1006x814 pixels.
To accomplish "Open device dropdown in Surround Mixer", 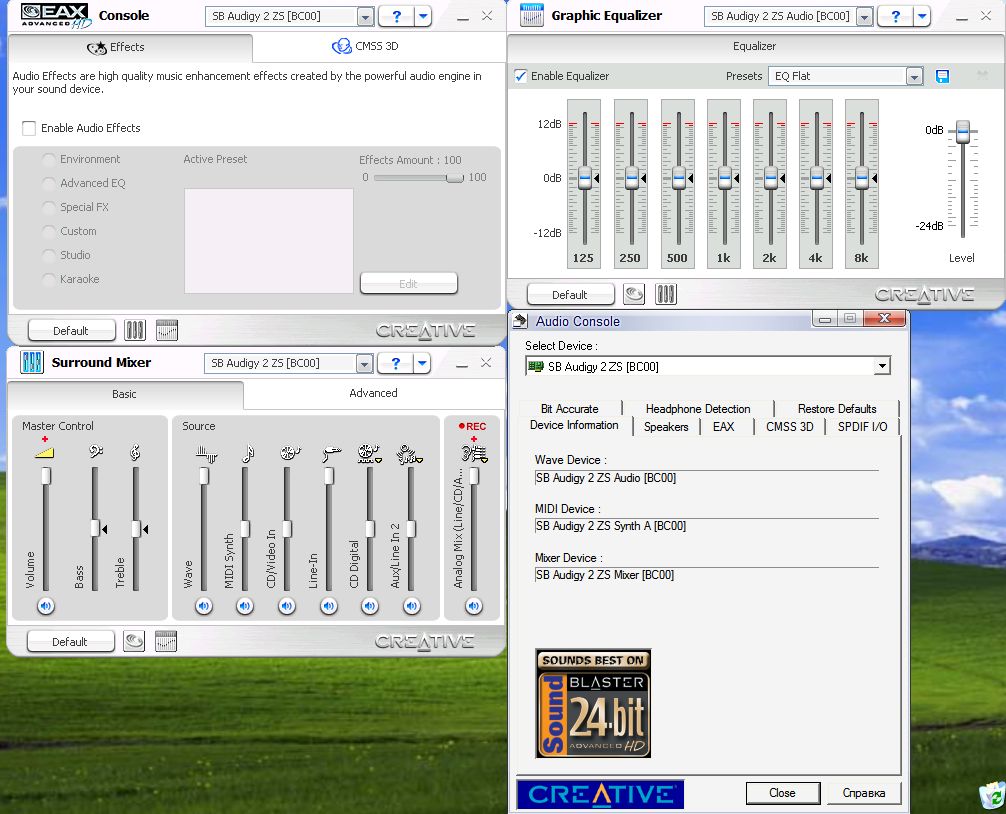I will pos(364,363).
